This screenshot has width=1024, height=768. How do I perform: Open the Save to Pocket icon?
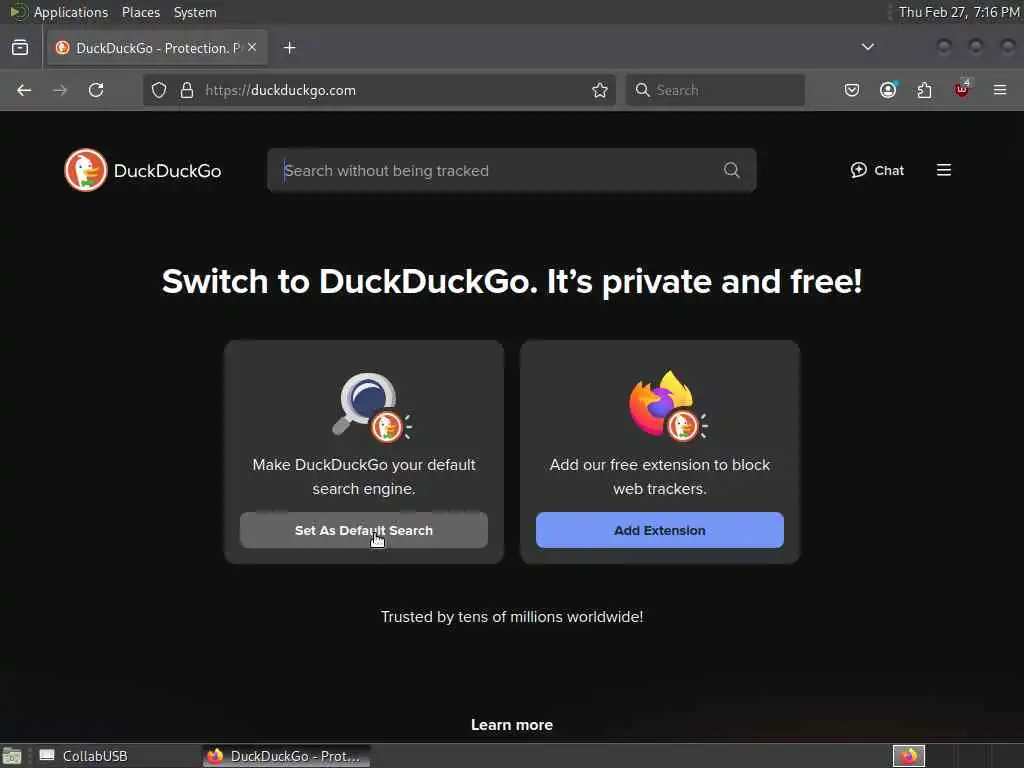[852, 90]
